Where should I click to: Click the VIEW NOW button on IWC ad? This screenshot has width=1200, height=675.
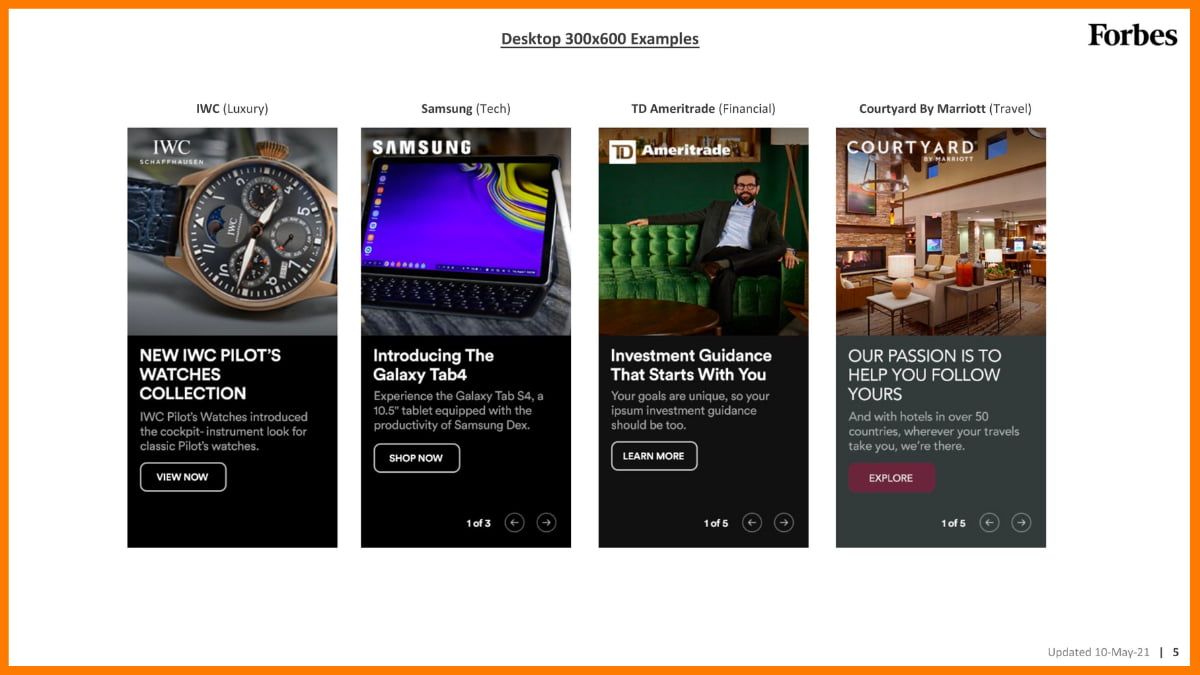tap(183, 477)
